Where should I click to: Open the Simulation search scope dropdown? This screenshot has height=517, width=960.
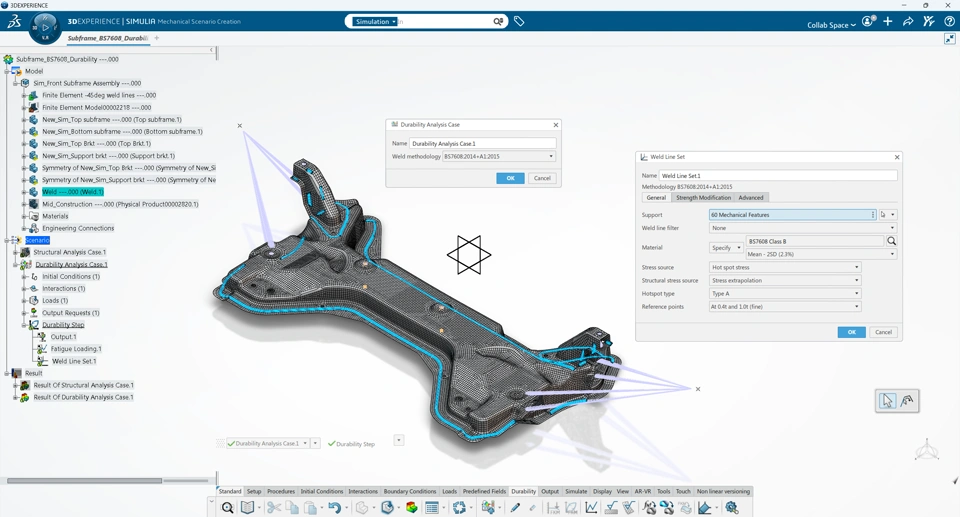375,21
